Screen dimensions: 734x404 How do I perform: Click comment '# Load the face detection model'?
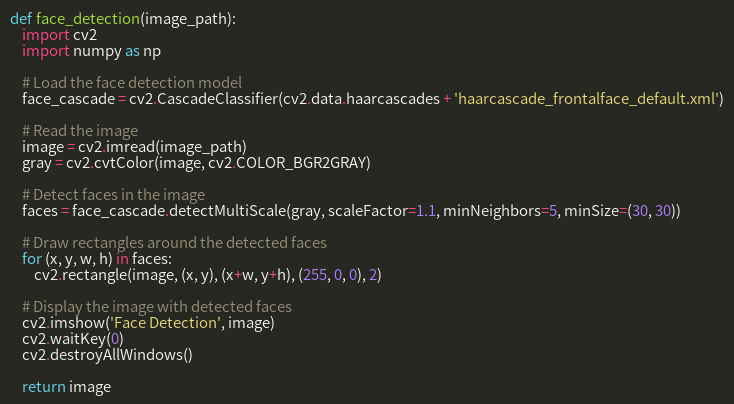coord(132,83)
